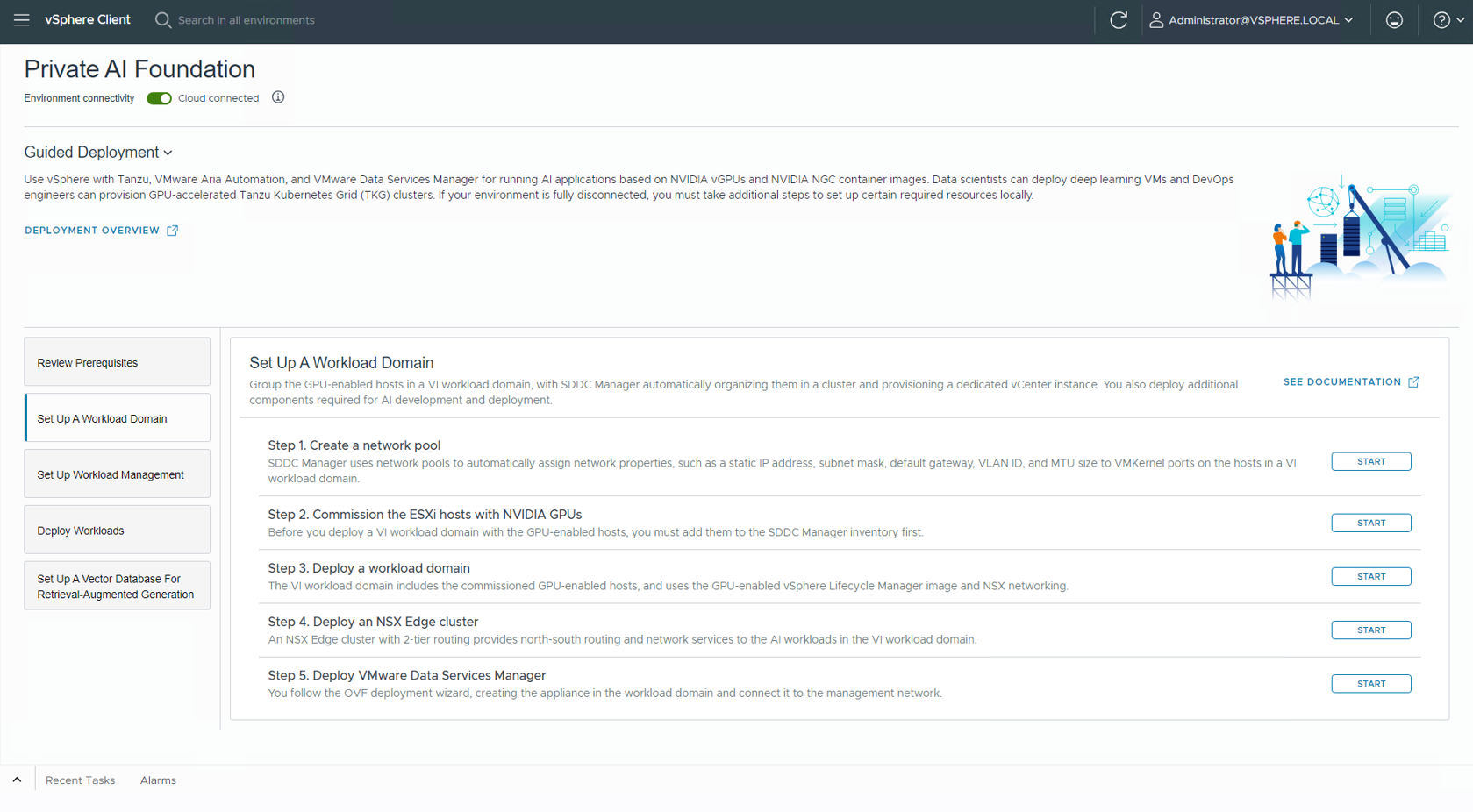Open the Help question mark menu
The width and height of the screenshot is (1473, 812).
coord(1441,20)
